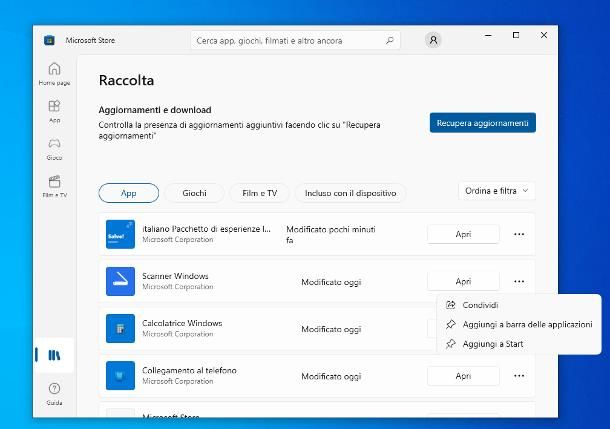Select the Raccolta library icon in sidebar
610x429 pixels.
pyautogui.click(x=54, y=355)
